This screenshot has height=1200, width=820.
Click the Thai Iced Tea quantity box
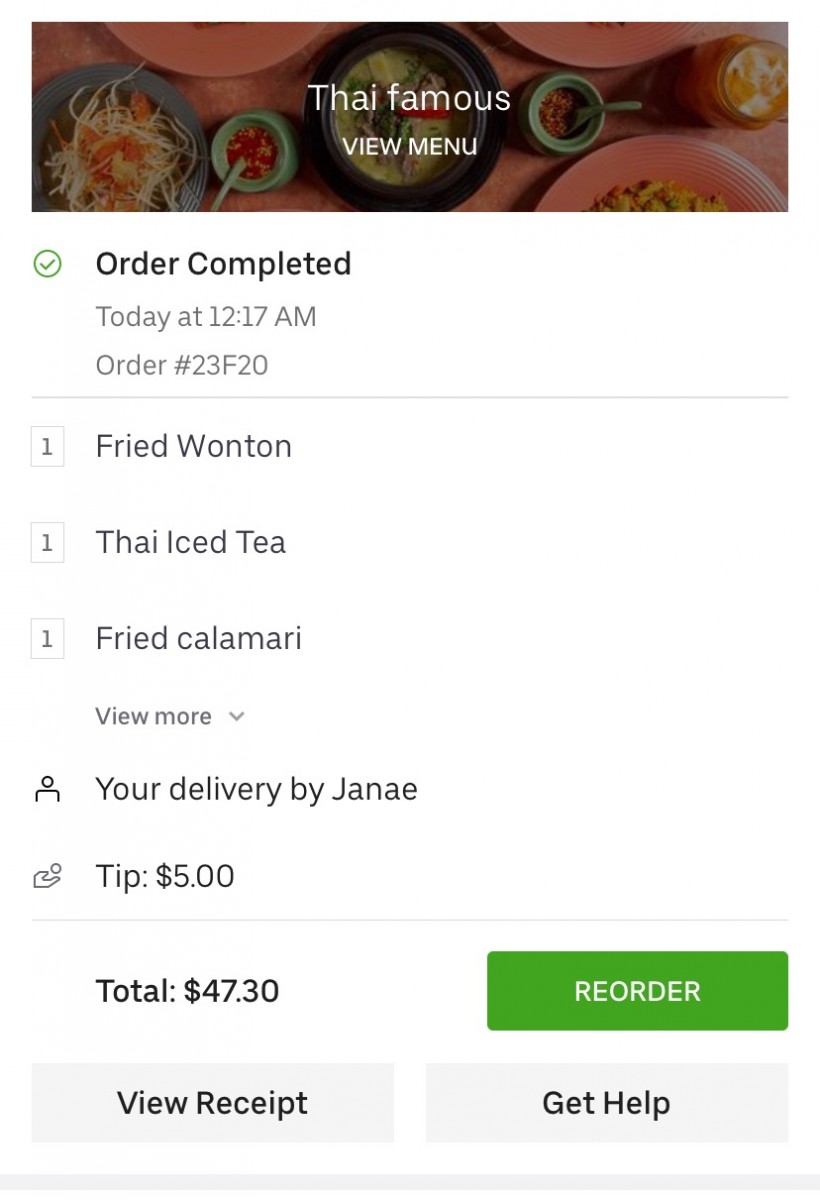pos(47,543)
